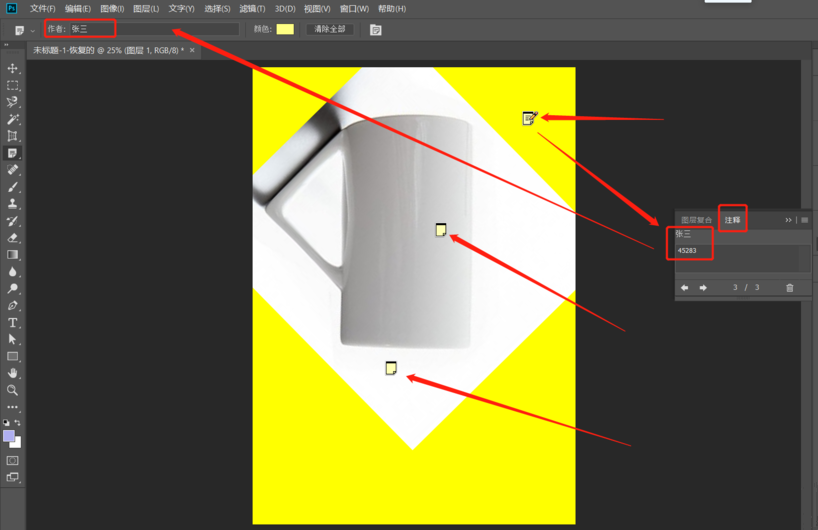Image resolution: width=818 pixels, height=530 pixels.
Task: Close the 未标题-1-恢复的 document tab
Action: pos(192,50)
